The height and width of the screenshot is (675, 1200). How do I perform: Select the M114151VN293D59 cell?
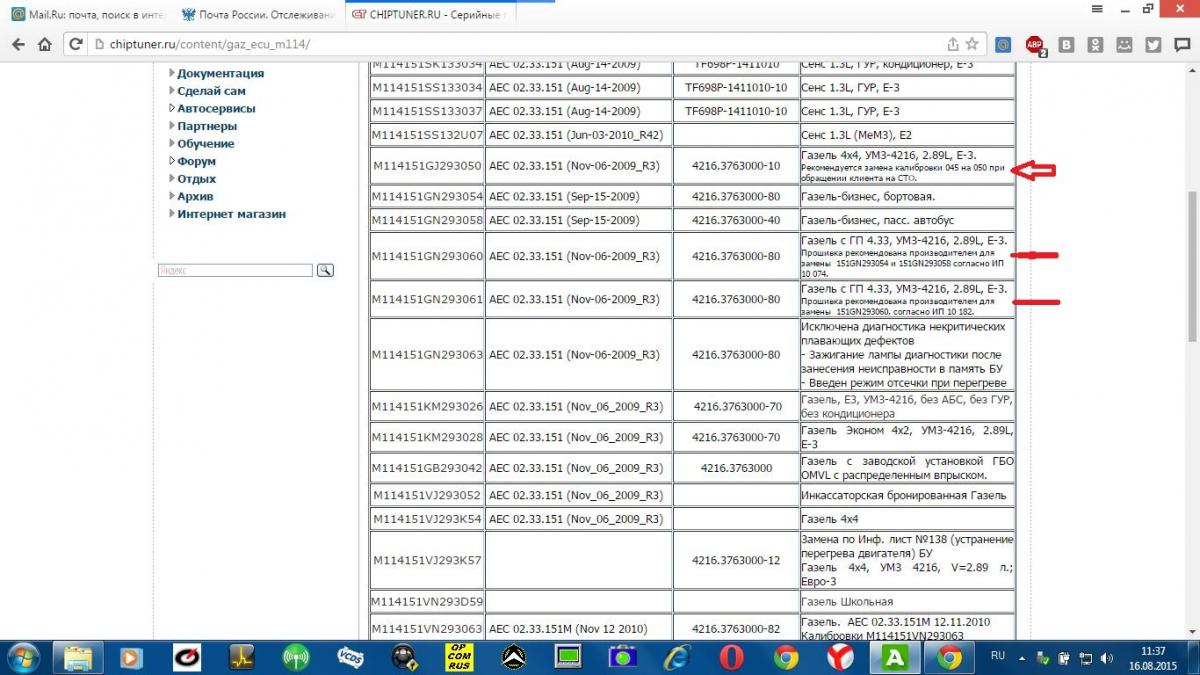[427, 602]
